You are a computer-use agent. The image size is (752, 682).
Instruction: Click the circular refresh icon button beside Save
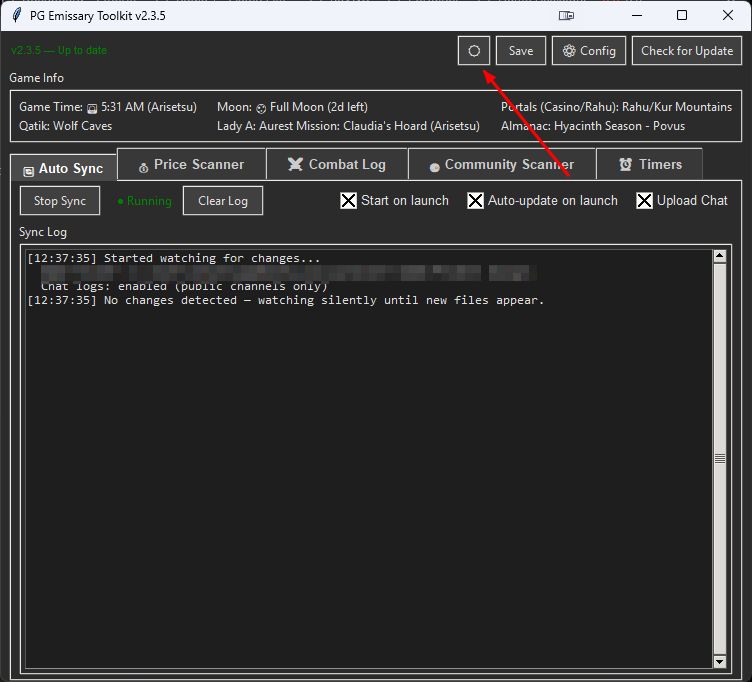[x=474, y=51]
